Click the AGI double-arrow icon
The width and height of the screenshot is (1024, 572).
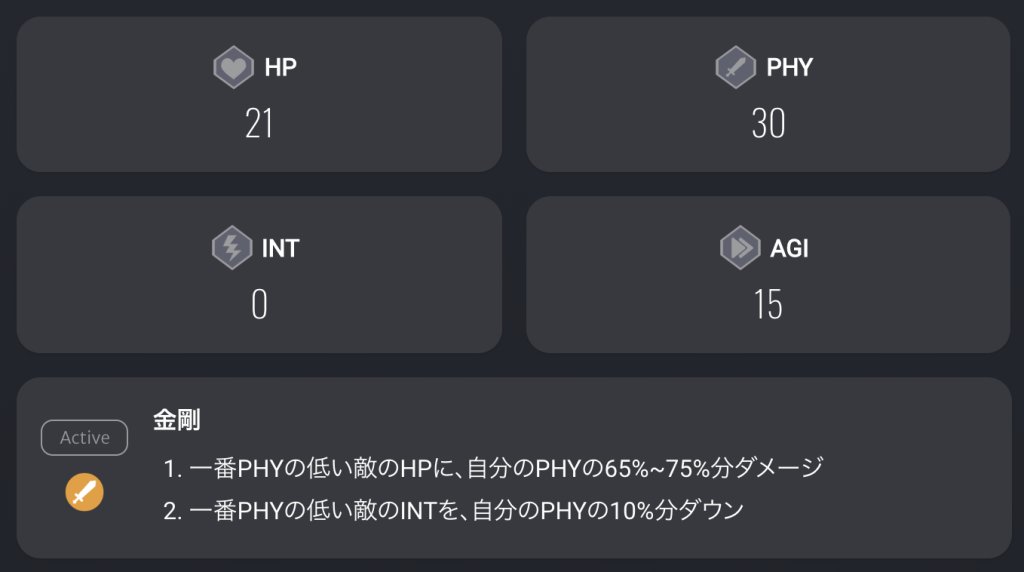click(x=740, y=248)
